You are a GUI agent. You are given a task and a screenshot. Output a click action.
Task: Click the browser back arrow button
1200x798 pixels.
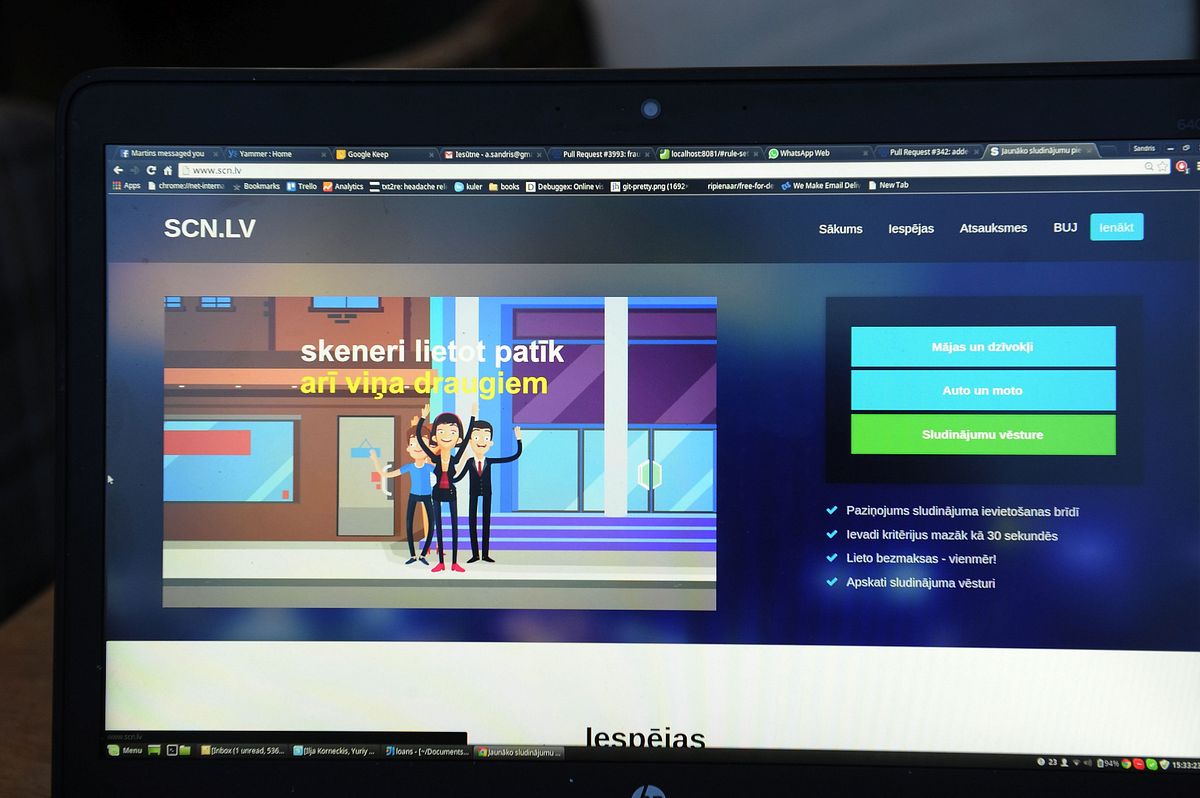[118, 170]
